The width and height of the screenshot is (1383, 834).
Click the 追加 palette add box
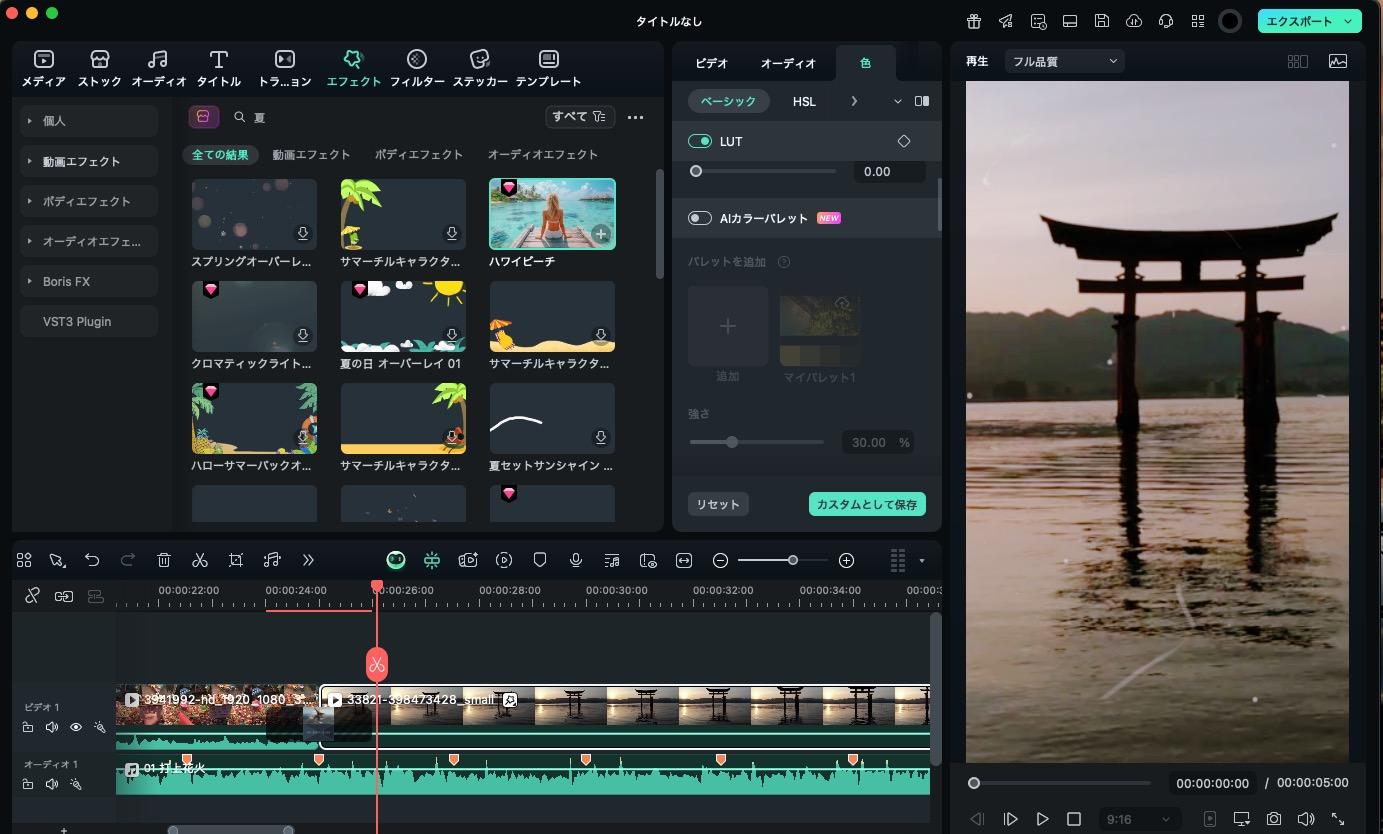(728, 326)
